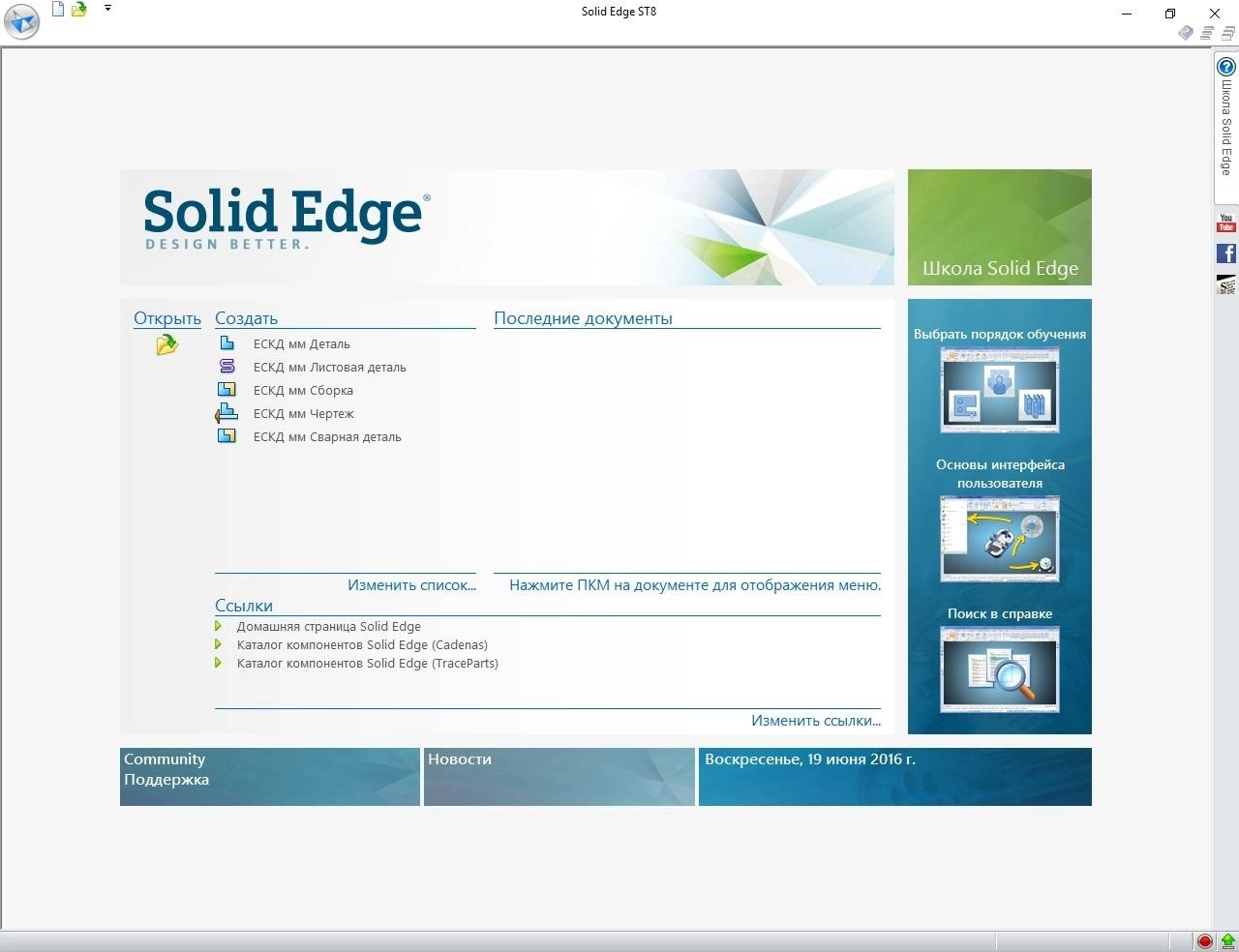Click the green arrow beside TraceParts catalog
Screen dimensions: 1239x952
pyautogui.click(x=219, y=663)
